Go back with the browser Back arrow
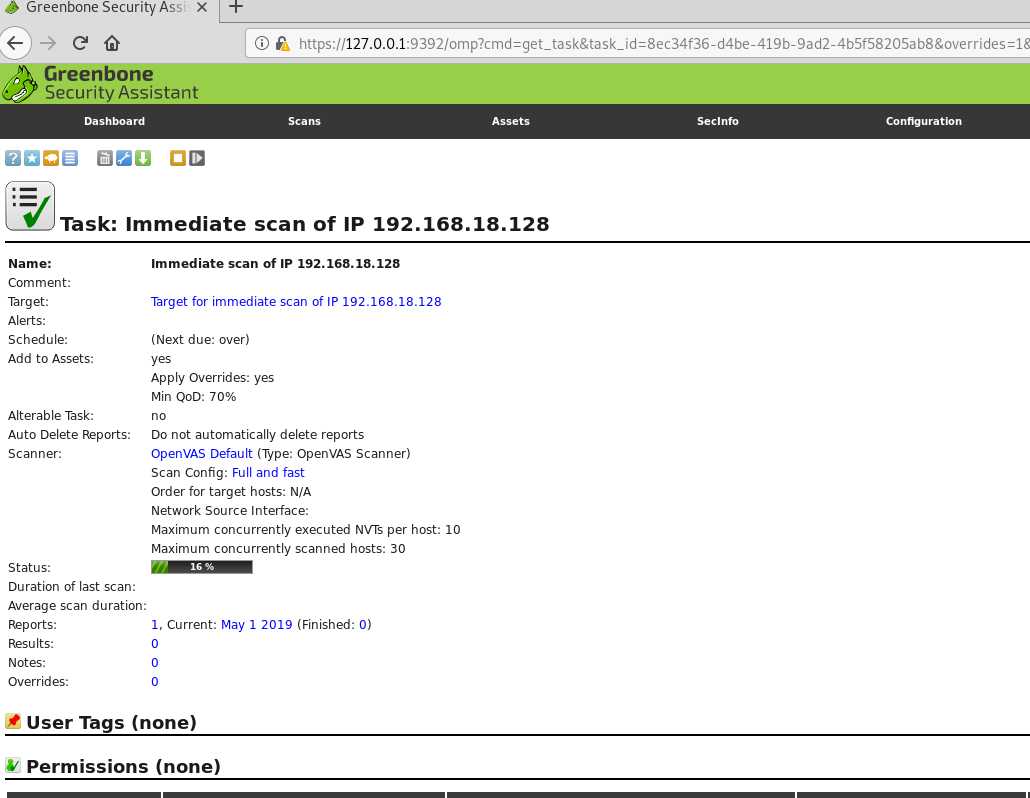This screenshot has height=798, width=1030. pyautogui.click(x=15, y=43)
